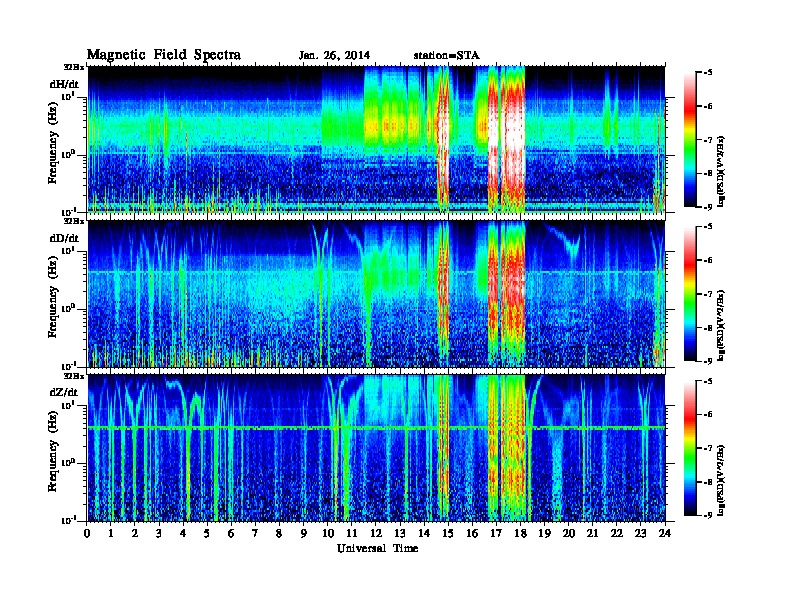
Task: Click the "32Hz" top label of dZ/dt panel
Action: 74,376
